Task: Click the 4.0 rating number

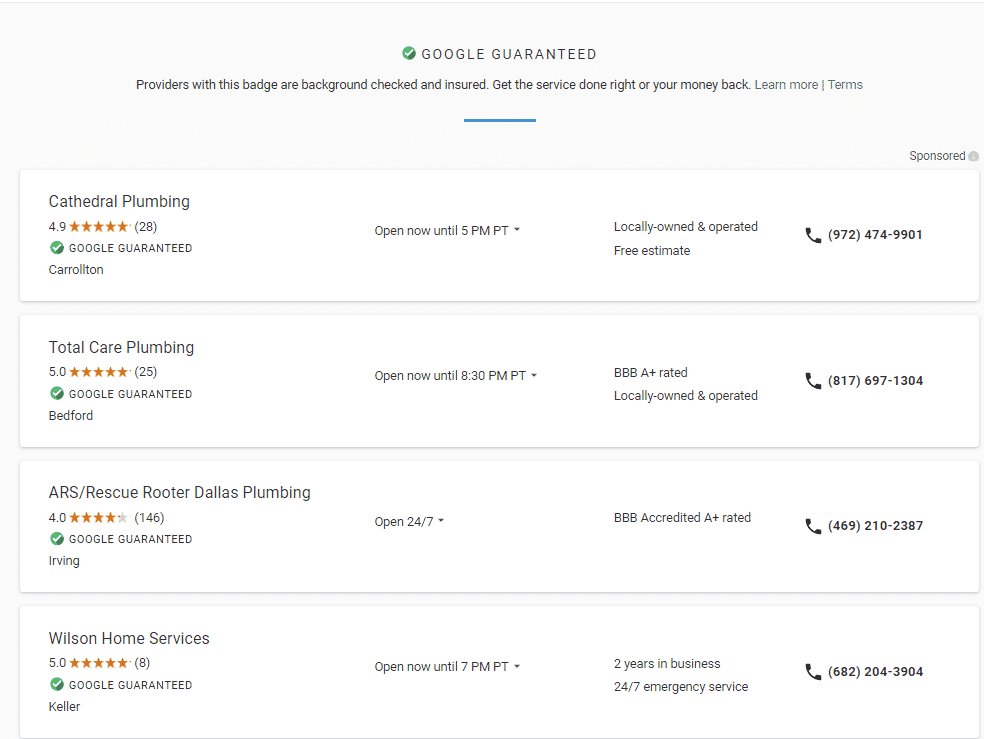Action: click(x=57, y=518)
